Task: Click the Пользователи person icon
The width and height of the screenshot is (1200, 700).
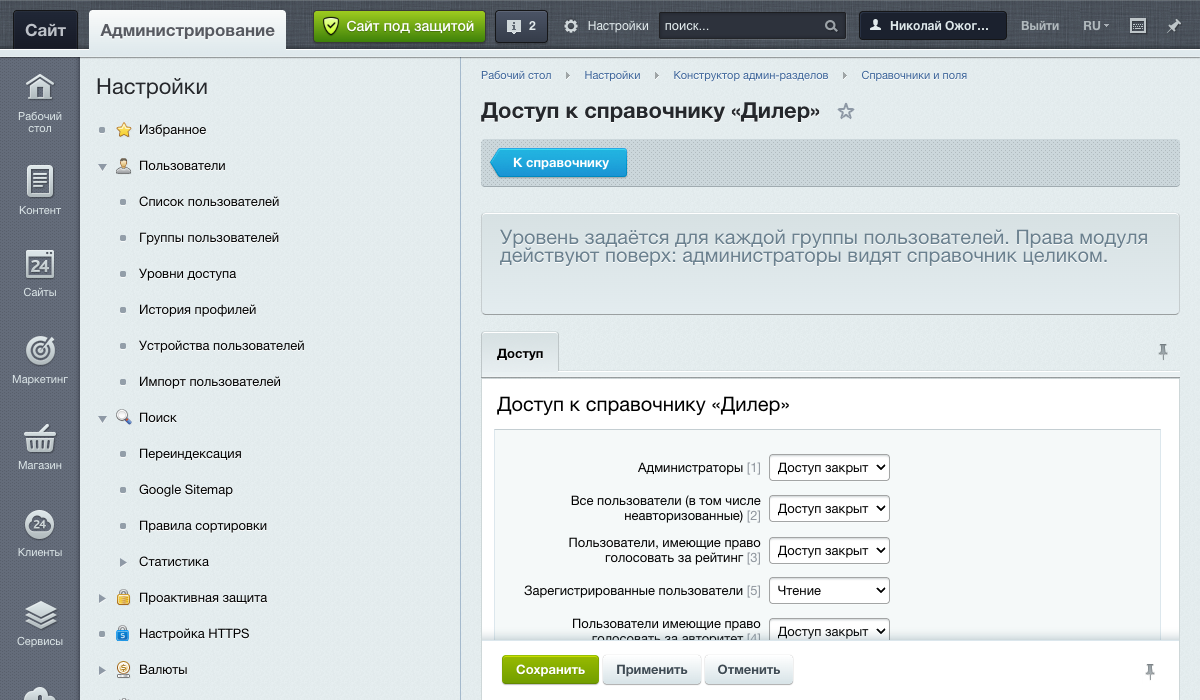Action: (124, 166)
